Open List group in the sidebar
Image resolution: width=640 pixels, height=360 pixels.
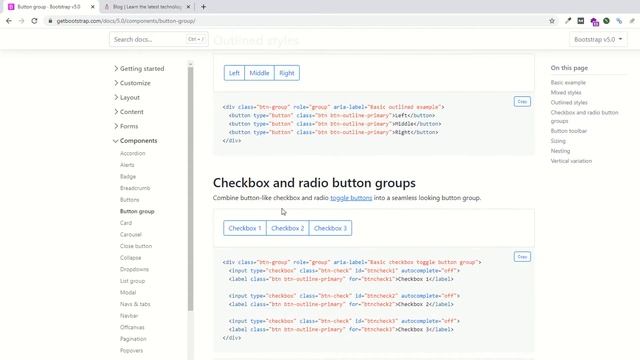[132, 281]
